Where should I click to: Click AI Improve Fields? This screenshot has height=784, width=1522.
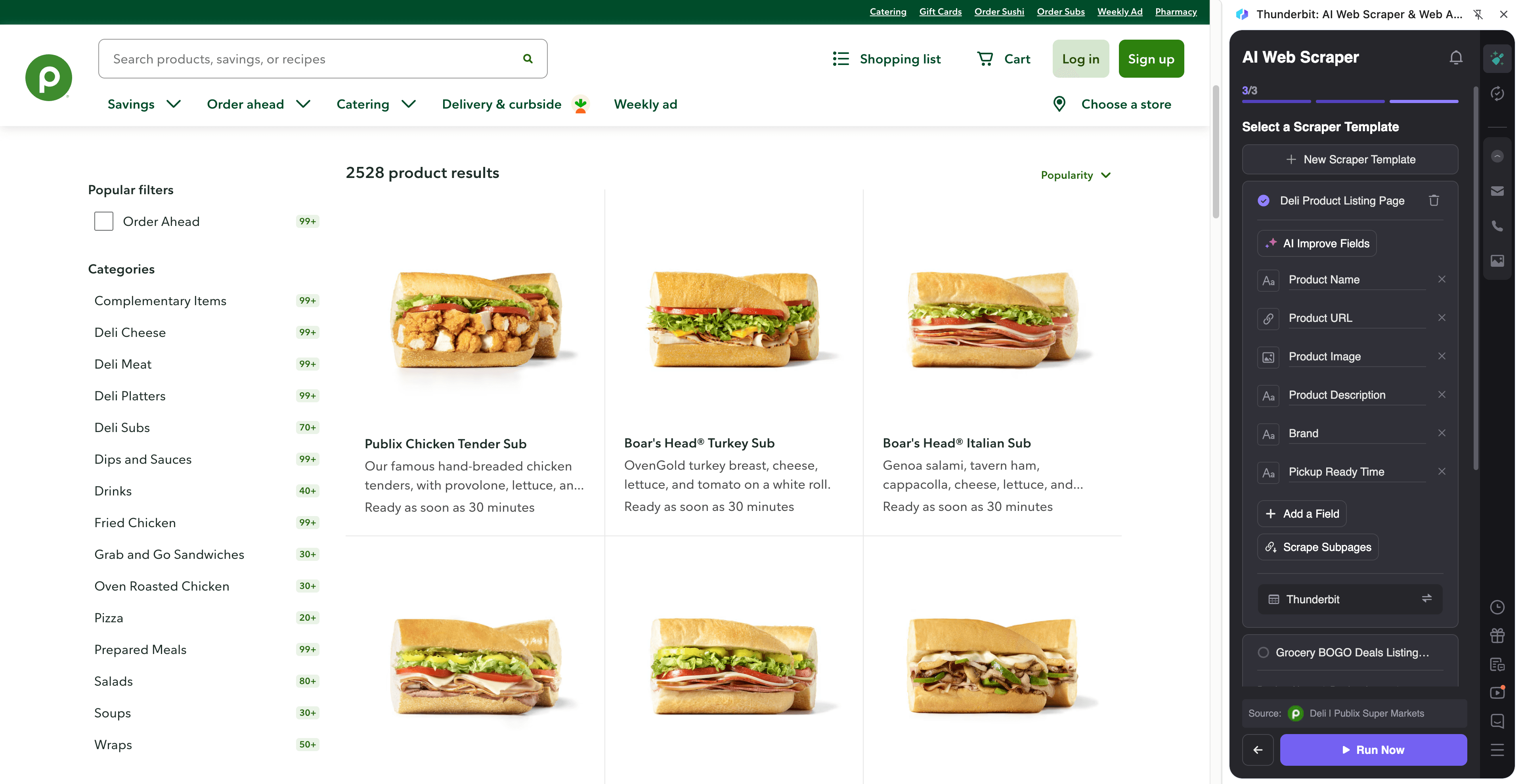coord(1316,243)
